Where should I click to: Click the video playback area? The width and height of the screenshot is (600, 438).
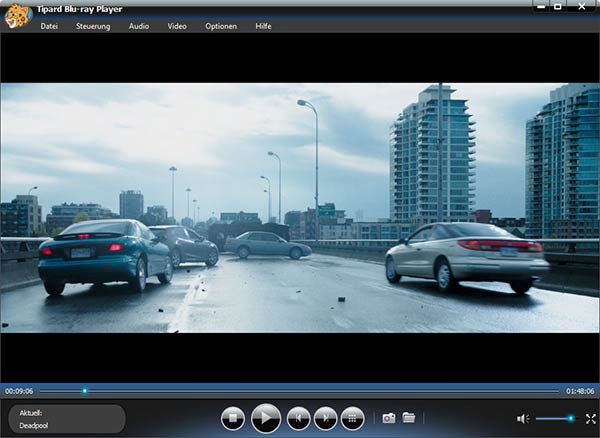300,208
